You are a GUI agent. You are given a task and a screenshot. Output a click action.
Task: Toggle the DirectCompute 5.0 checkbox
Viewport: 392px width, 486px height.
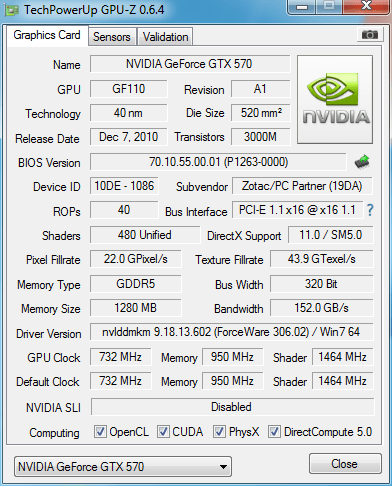tap(274, 431)
